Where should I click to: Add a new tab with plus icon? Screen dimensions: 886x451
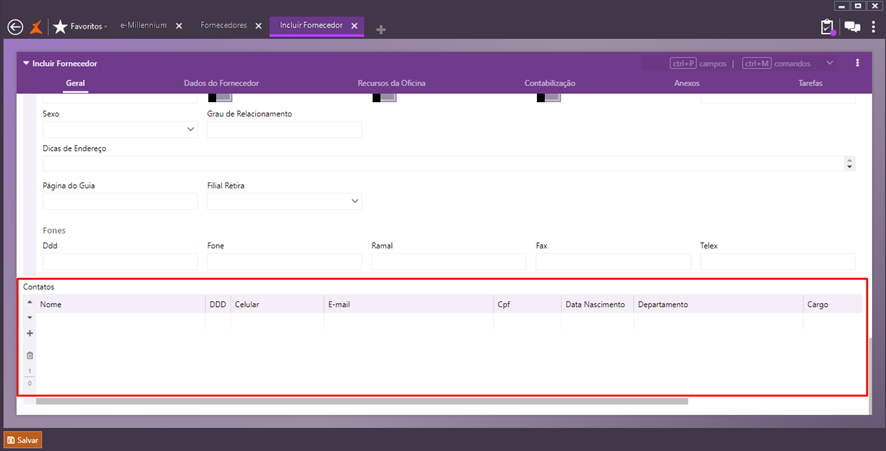click(381, 29)
